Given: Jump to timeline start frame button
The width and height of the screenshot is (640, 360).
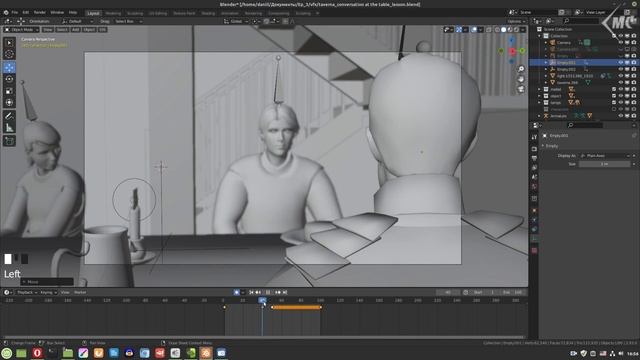Looking at the screenshot, I should 251,292.
